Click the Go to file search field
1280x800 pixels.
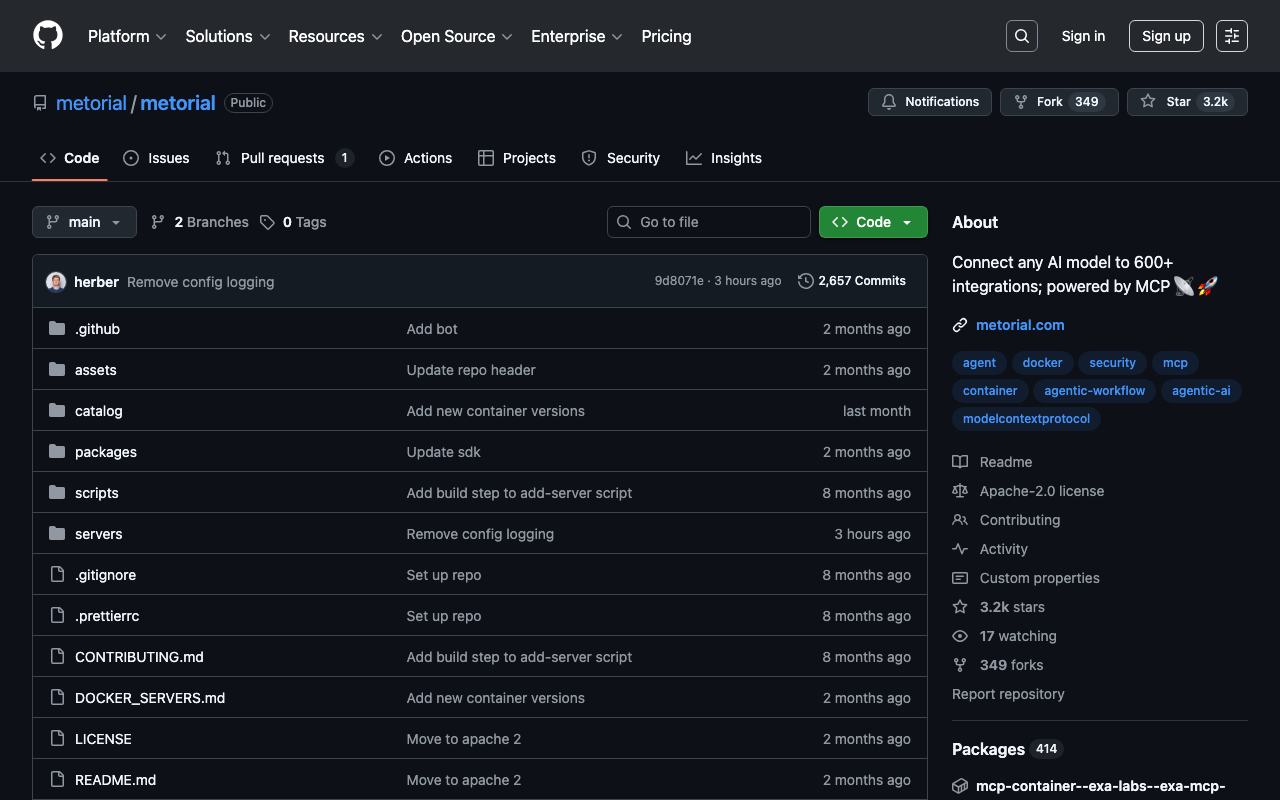click(709, 222)
